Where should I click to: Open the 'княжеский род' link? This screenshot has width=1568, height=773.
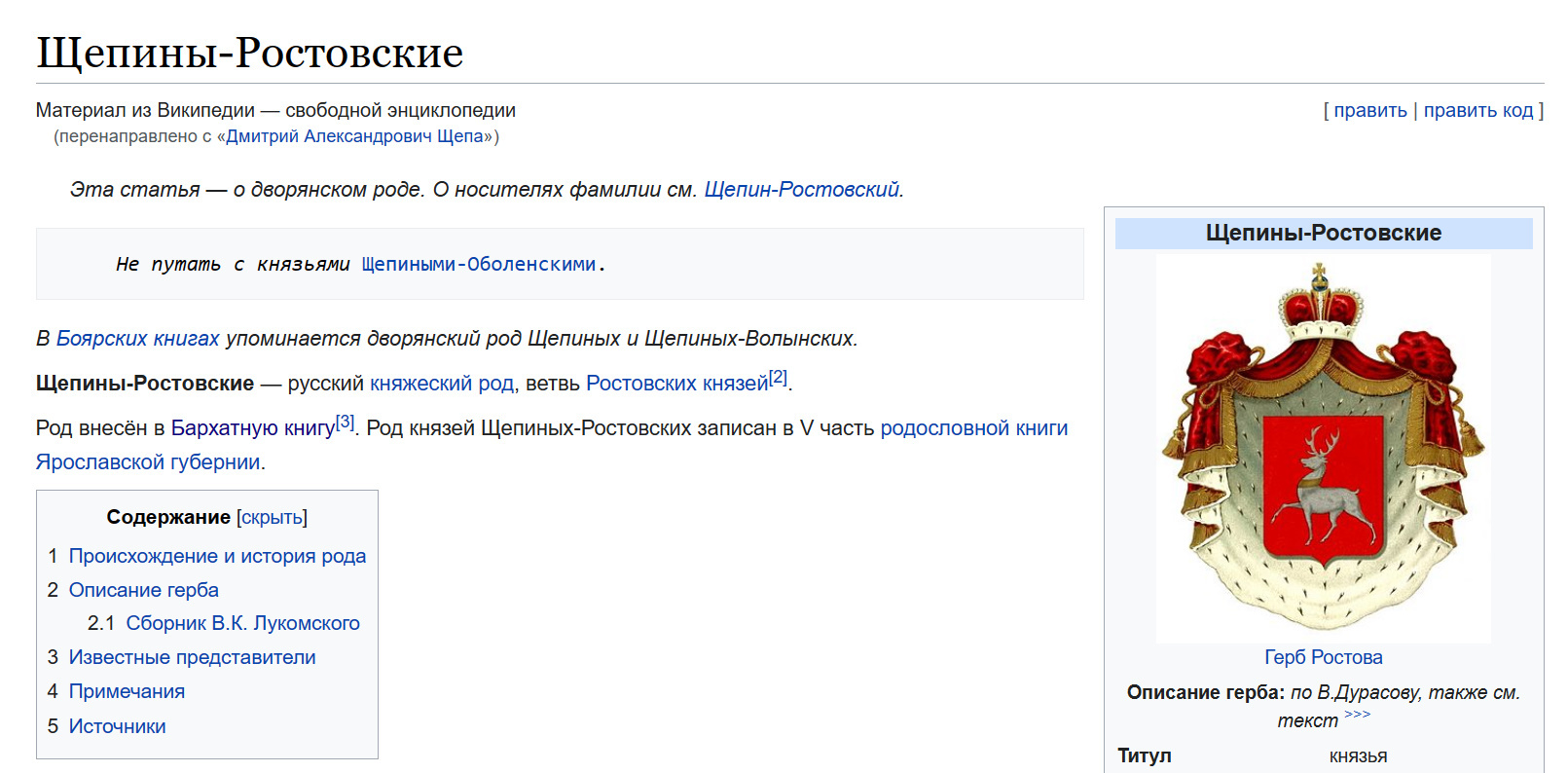click(442, 384)
